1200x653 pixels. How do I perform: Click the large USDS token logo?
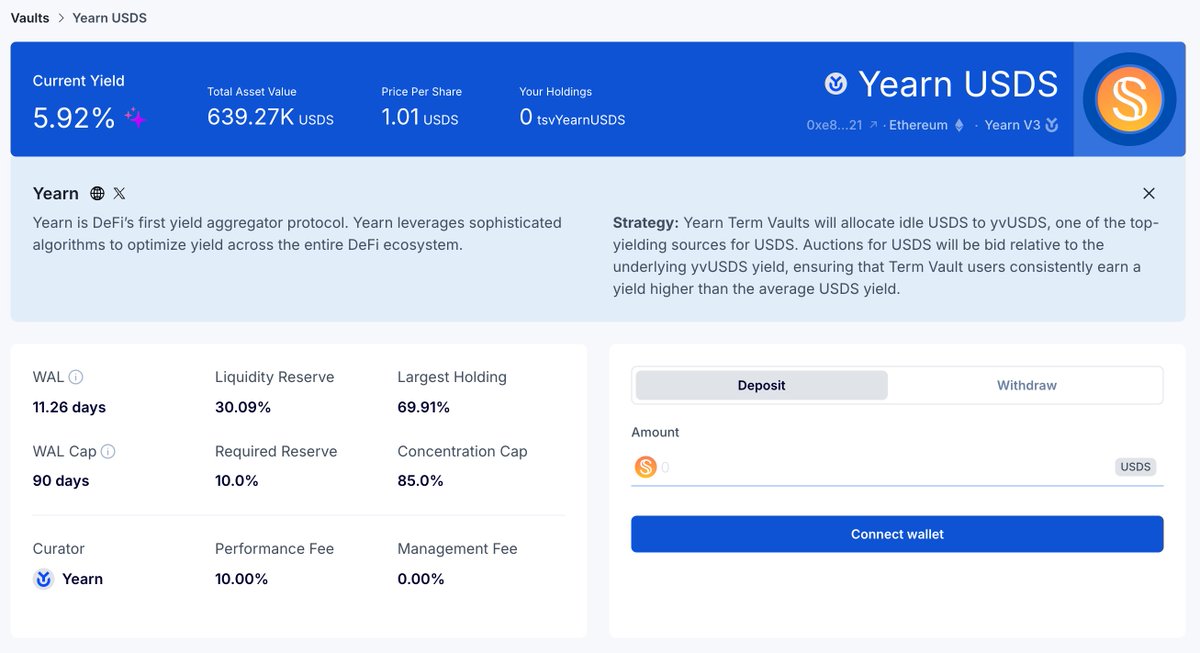click(x=1129, y=99)
